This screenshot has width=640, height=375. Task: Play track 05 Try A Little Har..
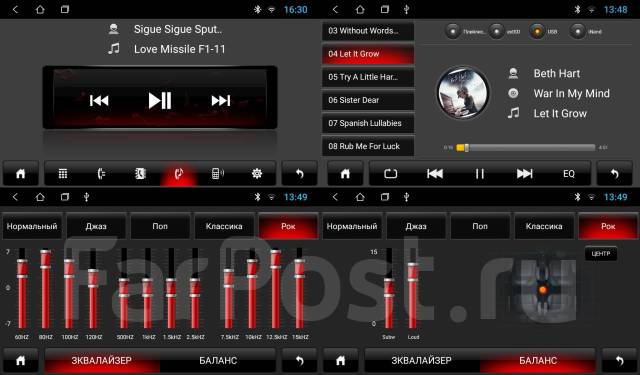[x=368, y=77]
